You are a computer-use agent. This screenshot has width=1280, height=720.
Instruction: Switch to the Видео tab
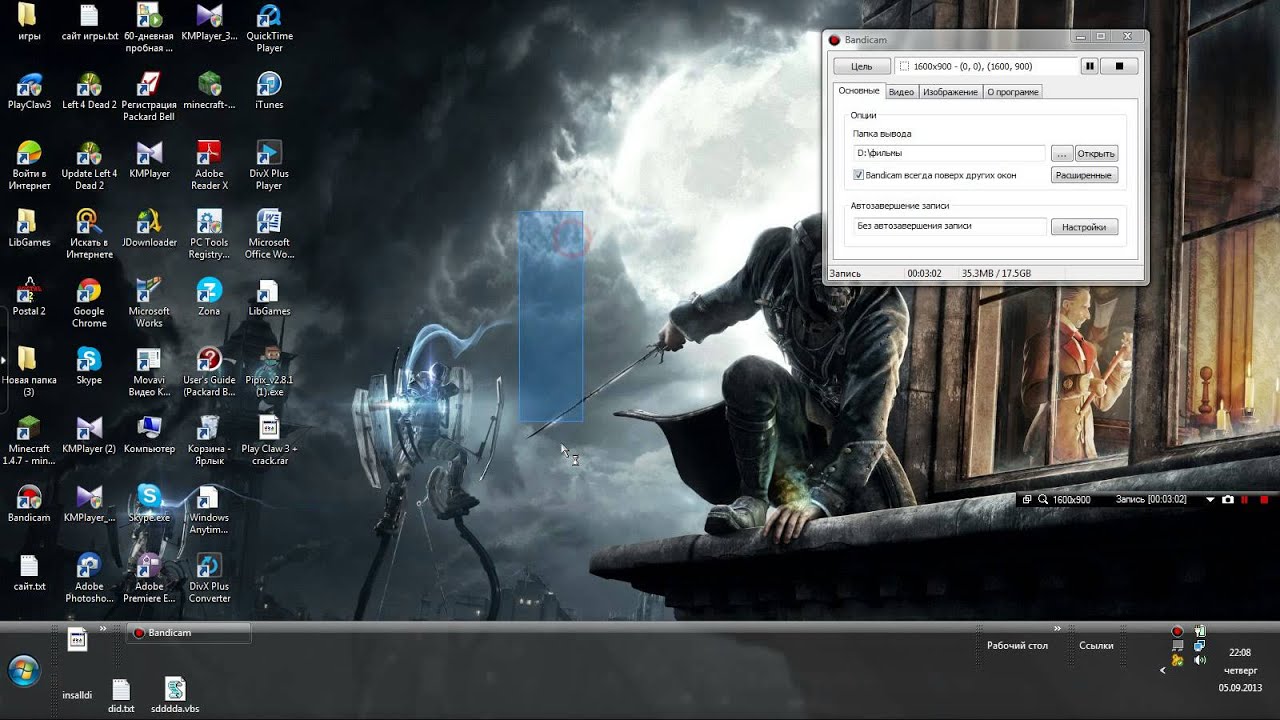coord(901,92)
